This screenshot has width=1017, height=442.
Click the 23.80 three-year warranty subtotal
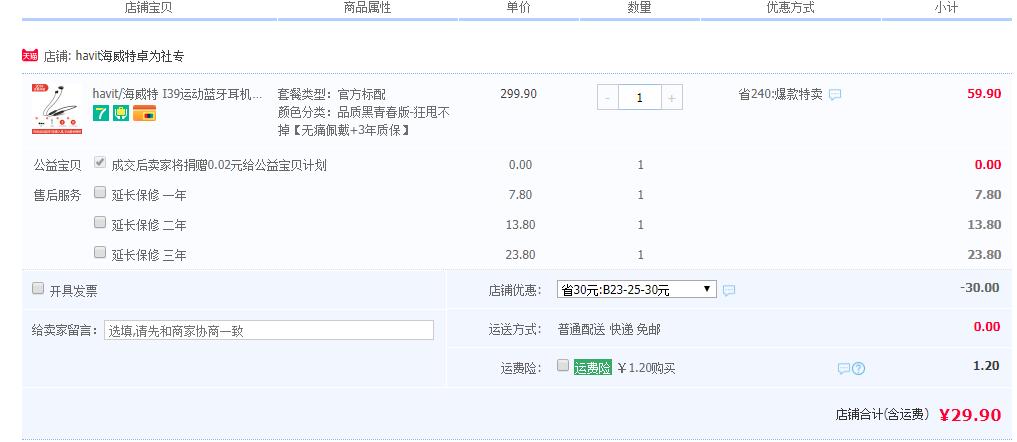tap(985, 255)
